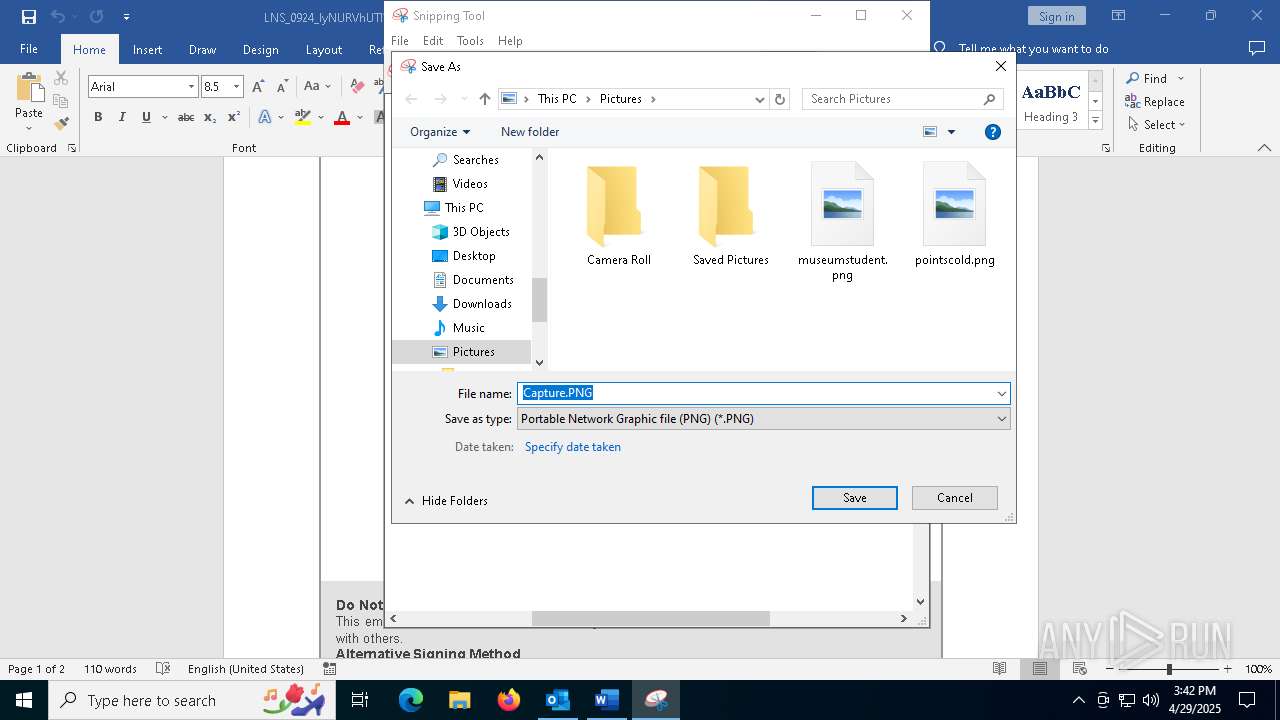Select Music in navigation tree
Image resolution: width=1280 pixels, height=720 pixels.
pyautogui.click(x=468, y=328)
